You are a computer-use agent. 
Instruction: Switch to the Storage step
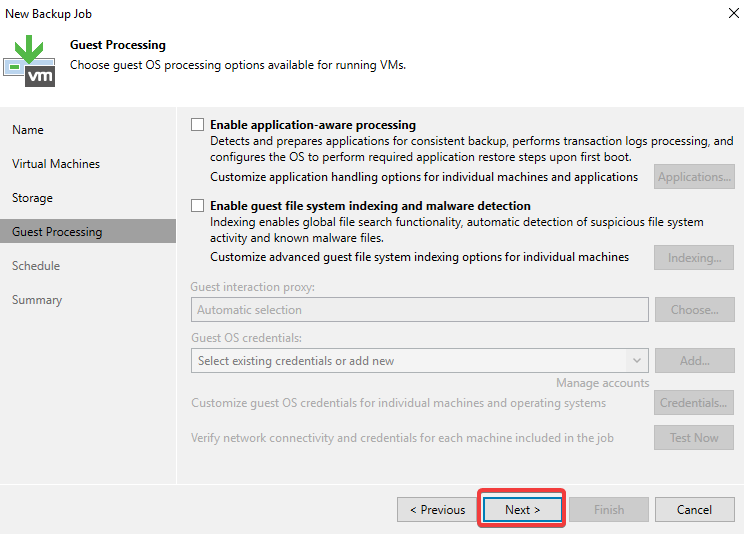pyautogui.click(x=32, y=198)
